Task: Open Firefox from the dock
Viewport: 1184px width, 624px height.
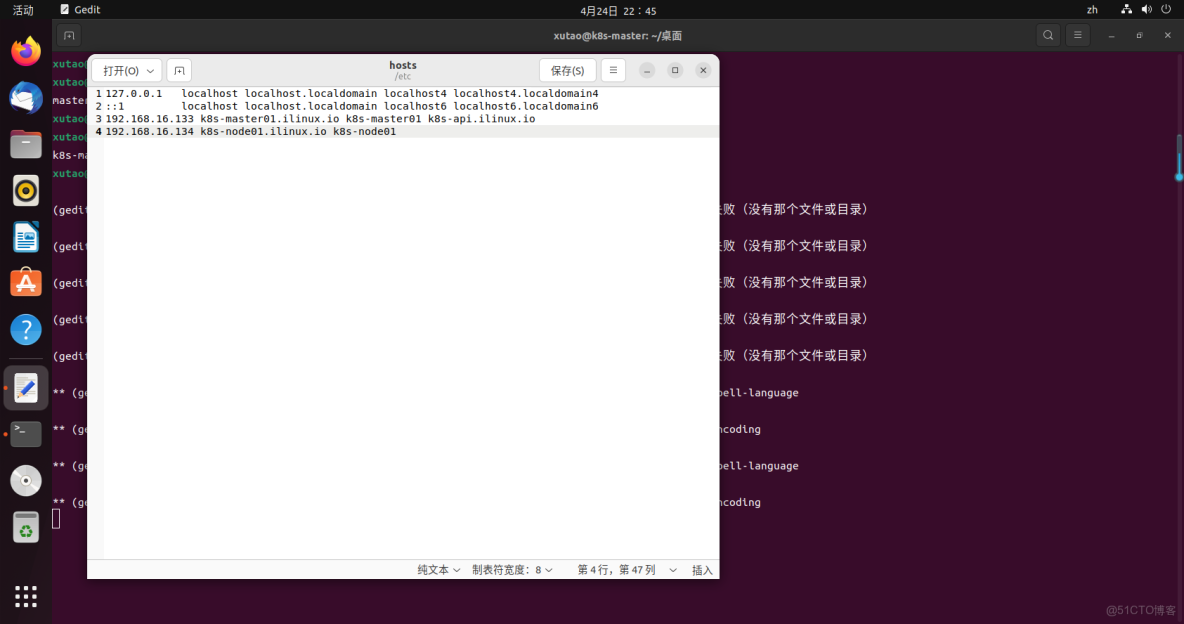Action: (26, 52)
